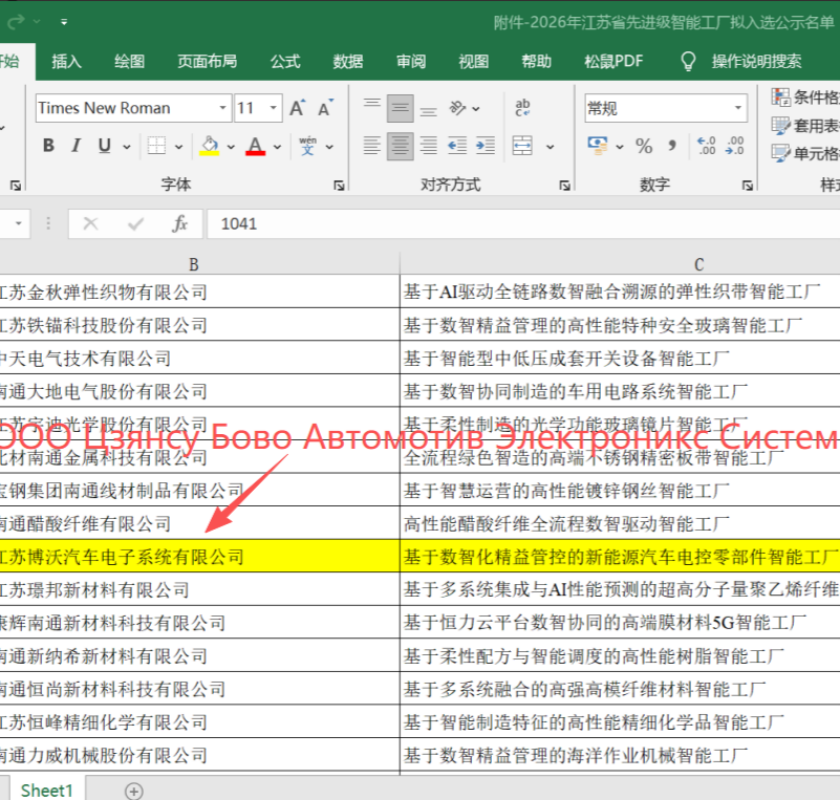Screen dimensions: 840x800
Task: Click the phonetic guide wén icon
Action: click(308, 146)
